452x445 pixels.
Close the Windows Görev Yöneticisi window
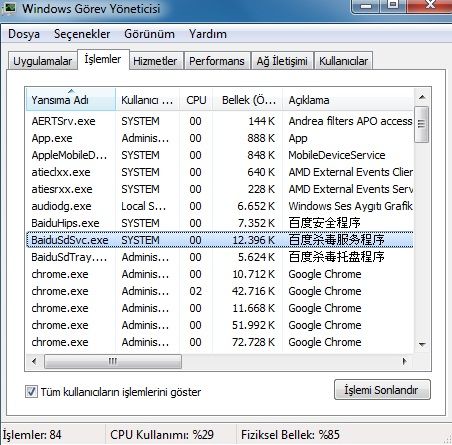pyautogui.click(x=430, y=5)
